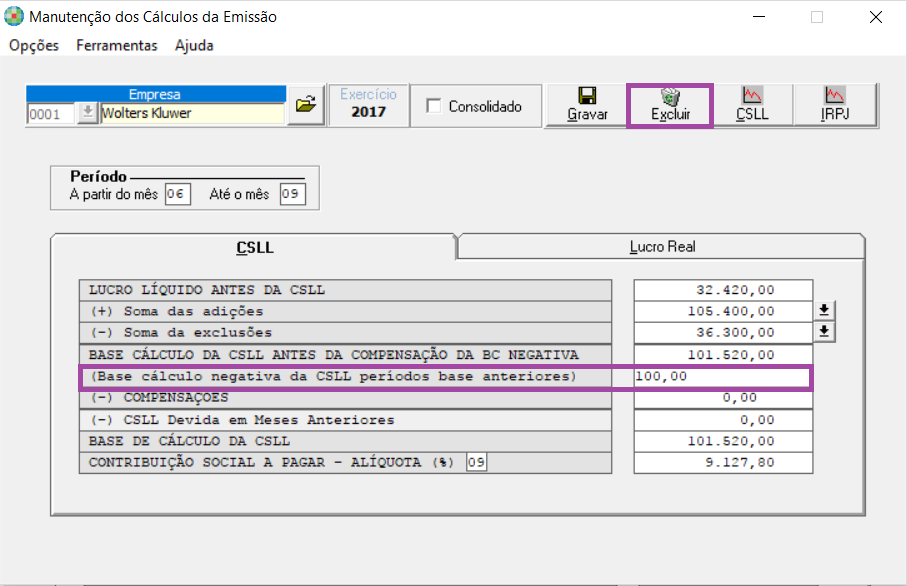
Task: Expand details for Soma das adições
Action: tap(824, 311)
